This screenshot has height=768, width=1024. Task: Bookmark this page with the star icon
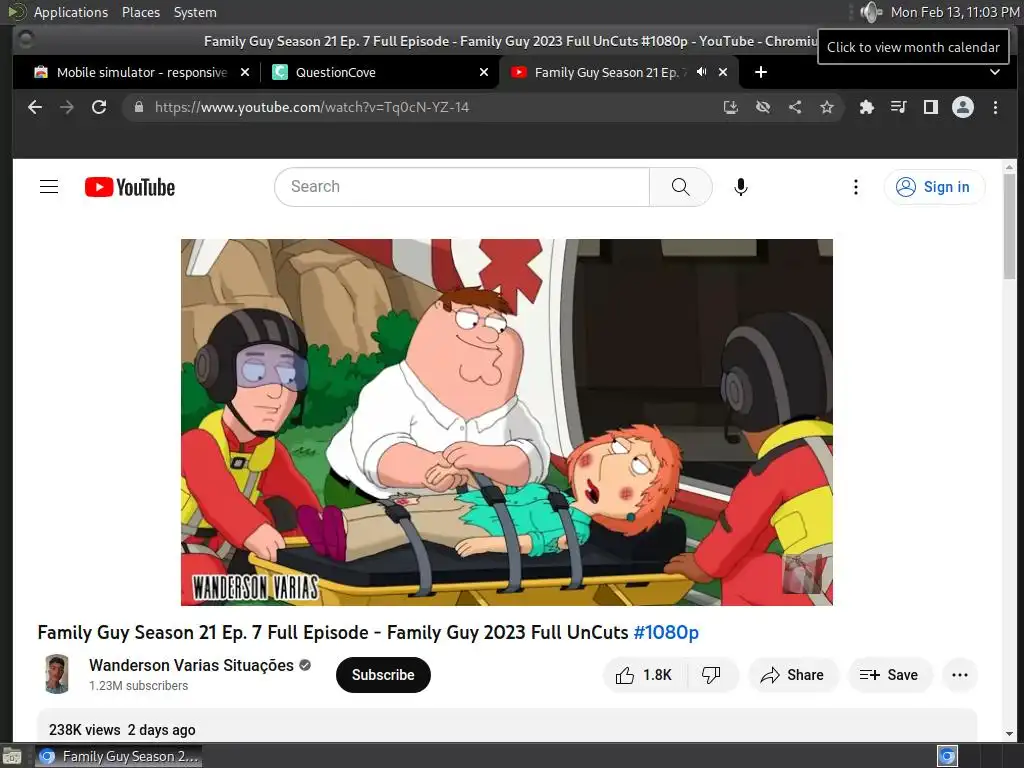(827, 107)
